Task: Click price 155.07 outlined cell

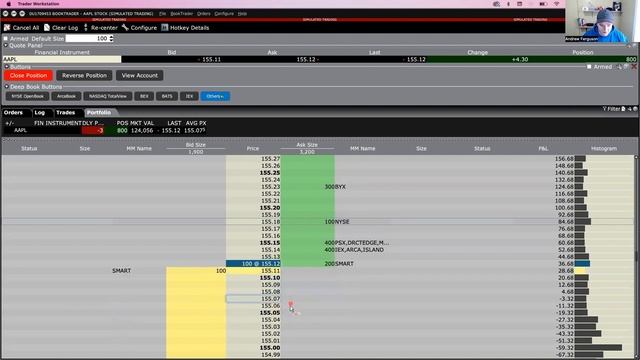Action: point(253,299)
